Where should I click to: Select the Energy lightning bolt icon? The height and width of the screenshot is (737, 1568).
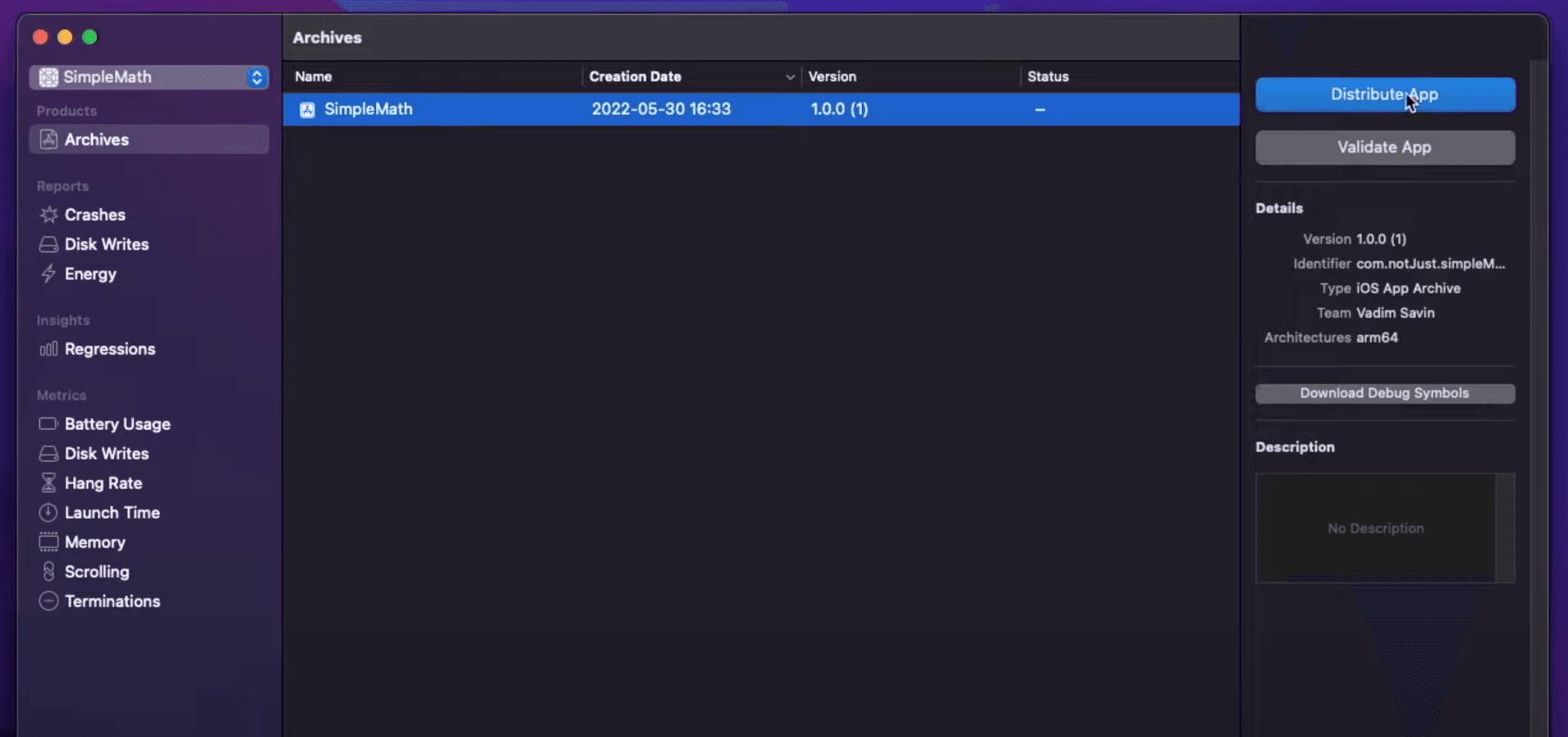click(x=48, y=274)
